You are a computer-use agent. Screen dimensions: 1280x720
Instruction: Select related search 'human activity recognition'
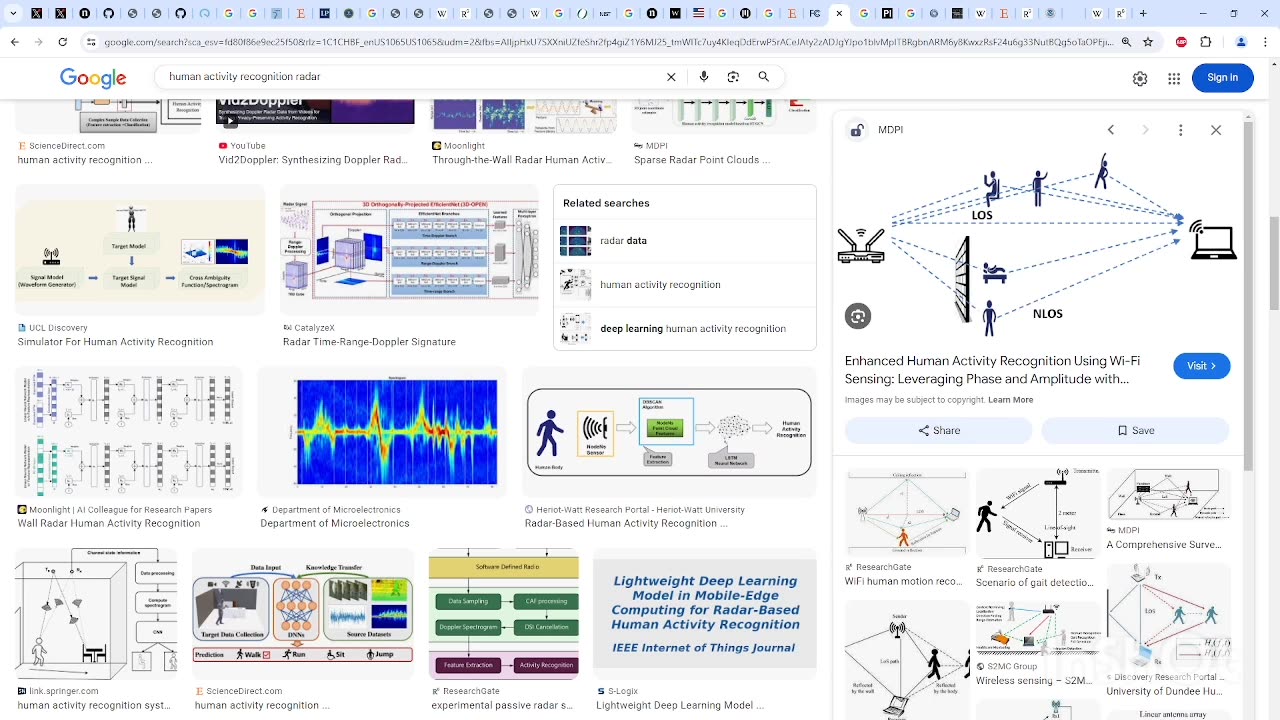684,285
